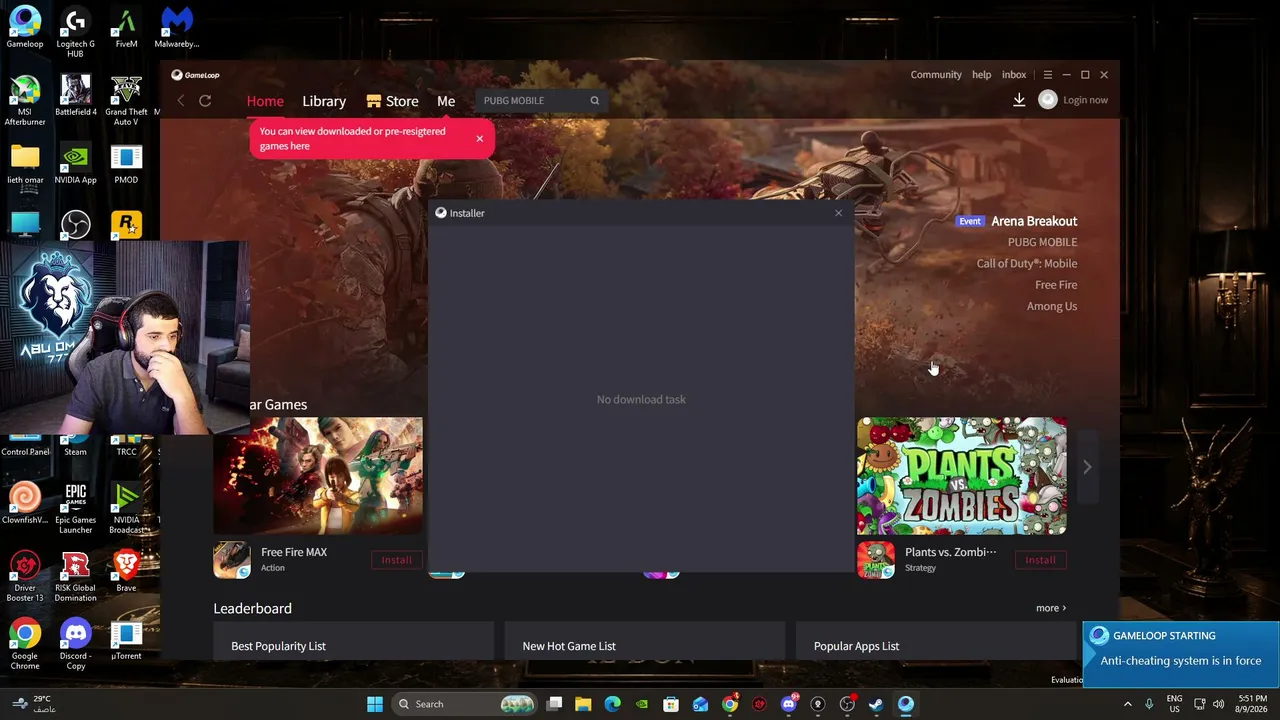Open the GameLoop downloads icon
The width and height of the screenshot is (1280, 720).
point(1019,100)
